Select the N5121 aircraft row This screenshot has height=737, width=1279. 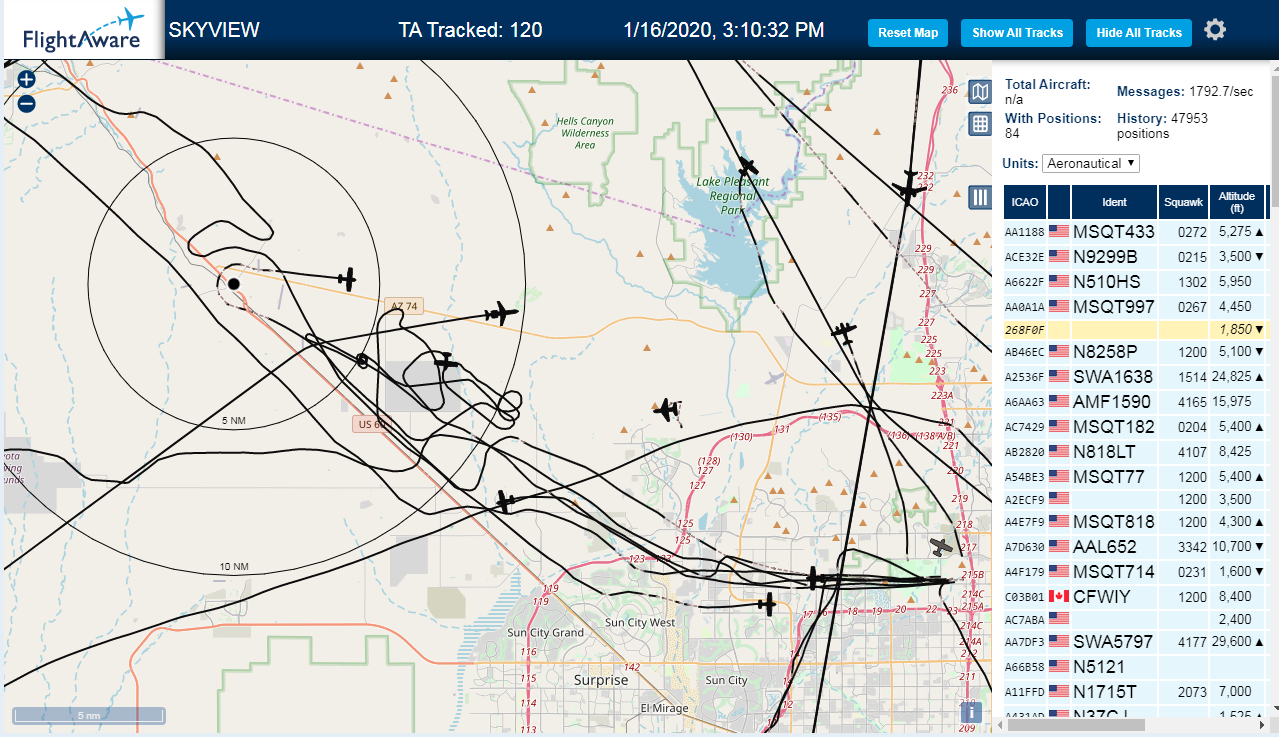point(1136,667)
